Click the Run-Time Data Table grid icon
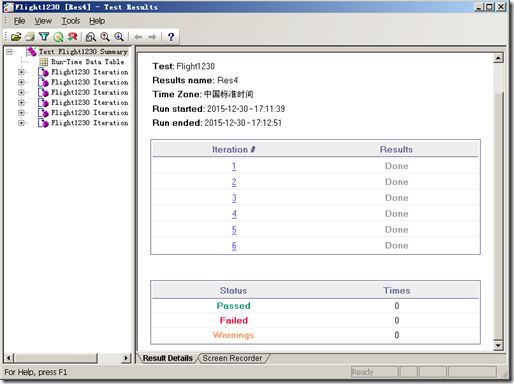Viewport: 514px width, 384px height. pos(44,62)
